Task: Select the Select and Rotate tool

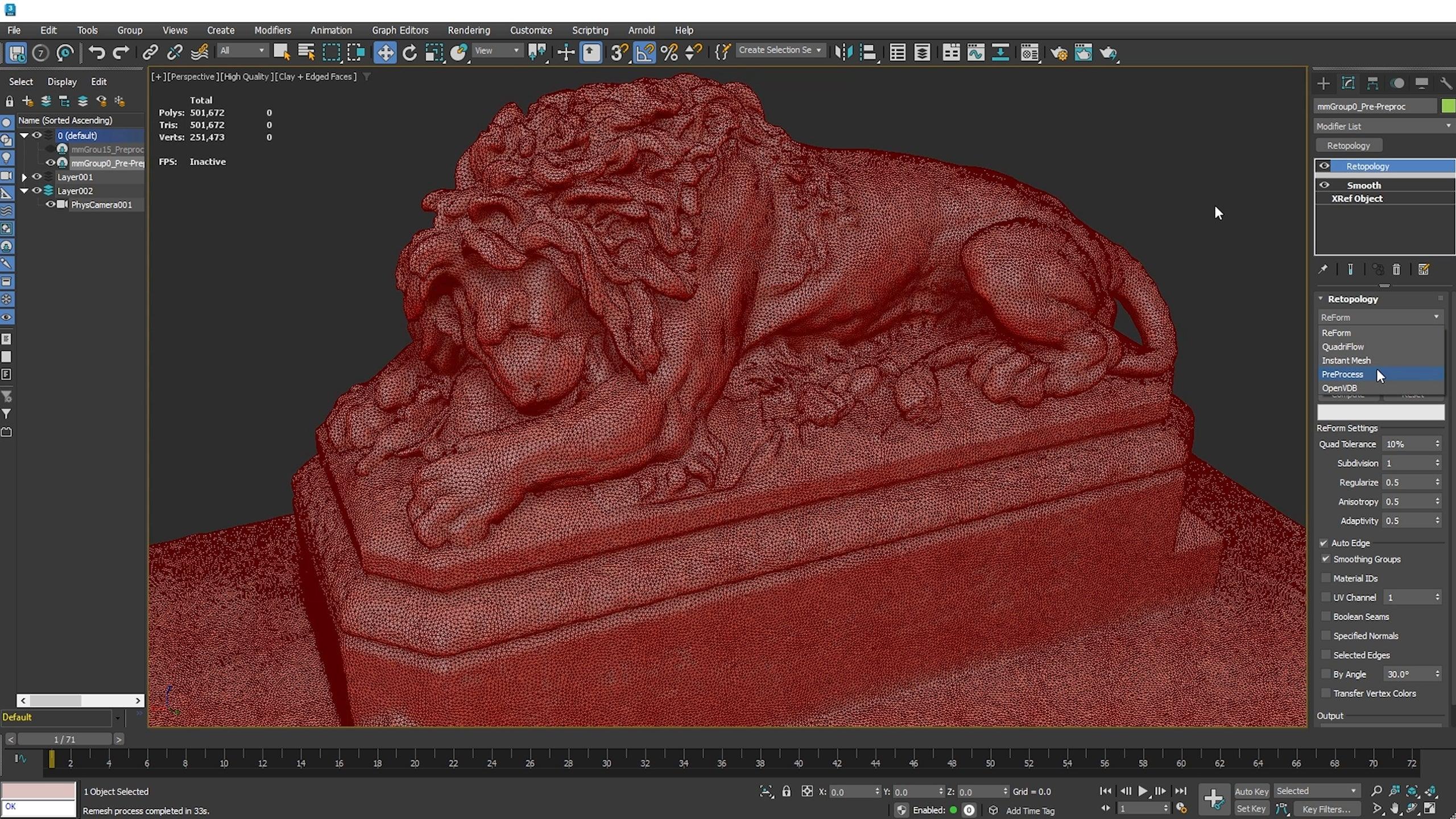Action: 409,52
